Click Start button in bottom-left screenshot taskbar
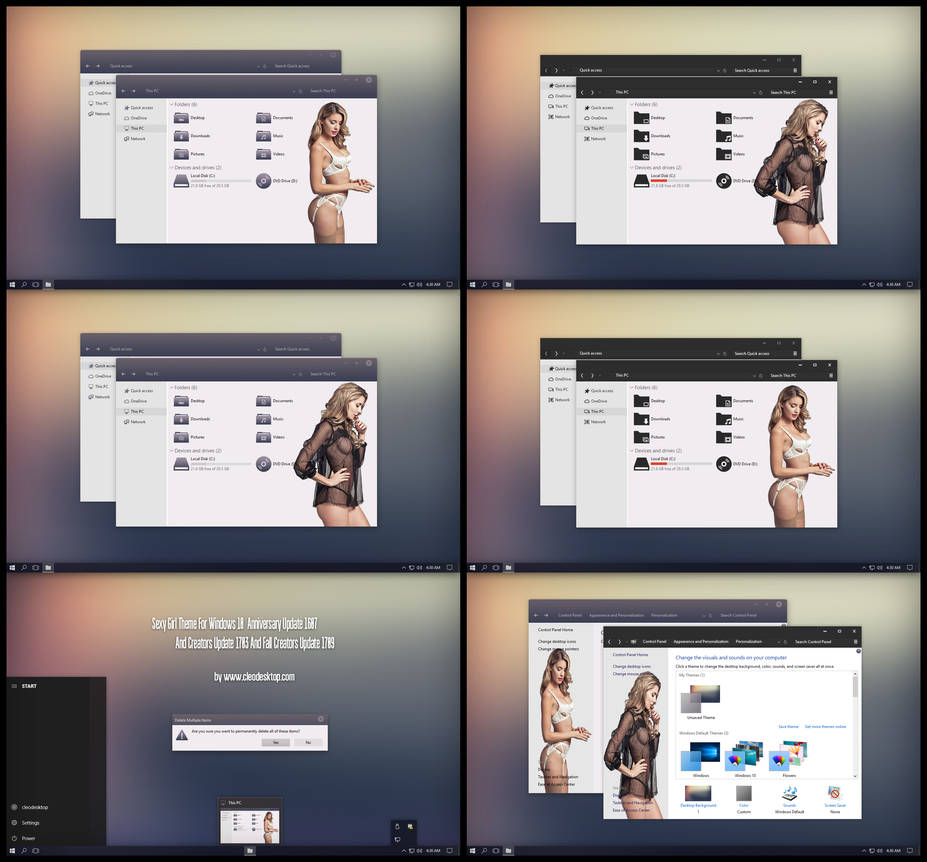Viewport: 927px width, 862px height. pyautogui.click(x=12, y=851)
